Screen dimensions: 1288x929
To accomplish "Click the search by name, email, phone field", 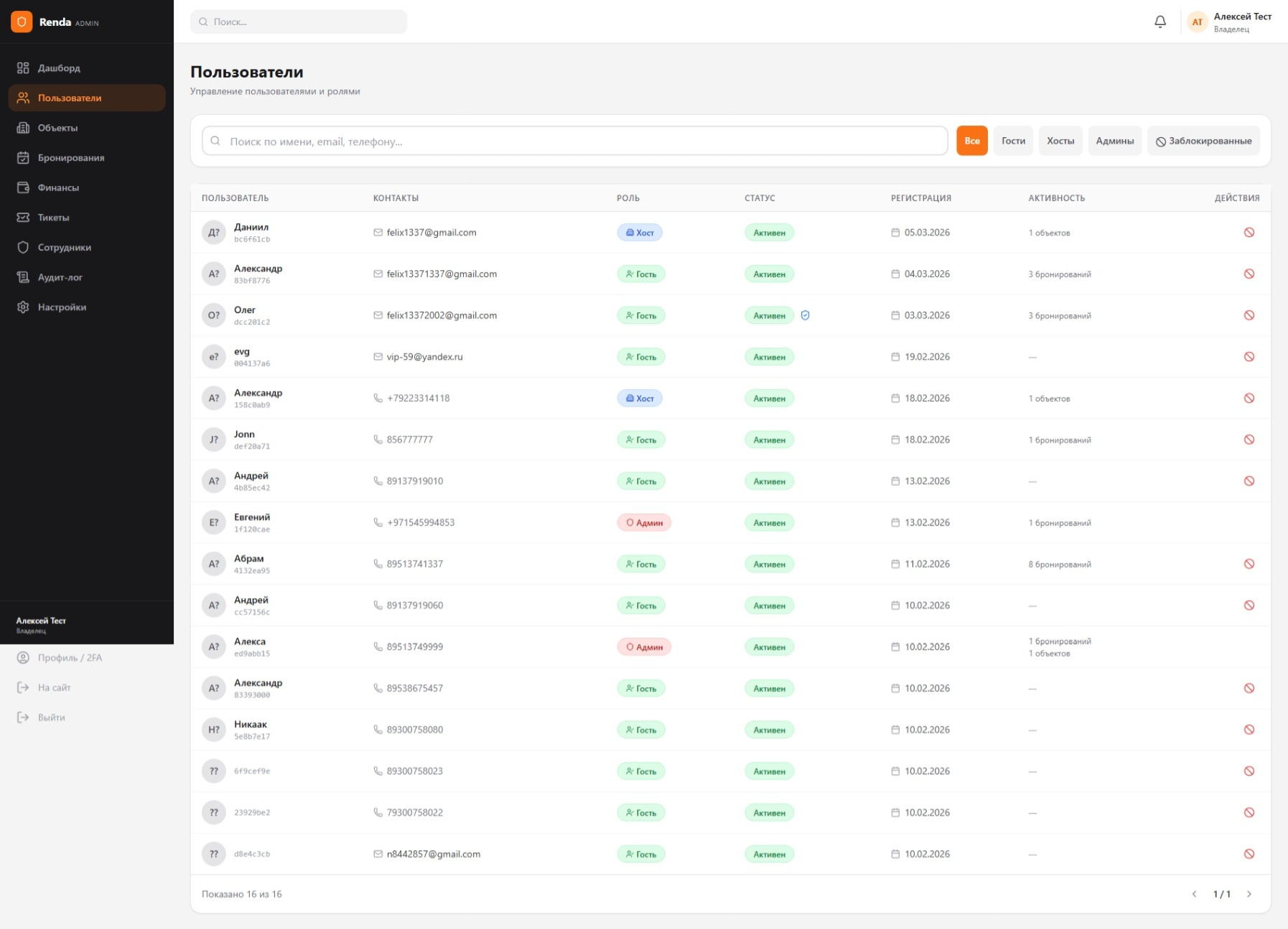I will point(575,141).
